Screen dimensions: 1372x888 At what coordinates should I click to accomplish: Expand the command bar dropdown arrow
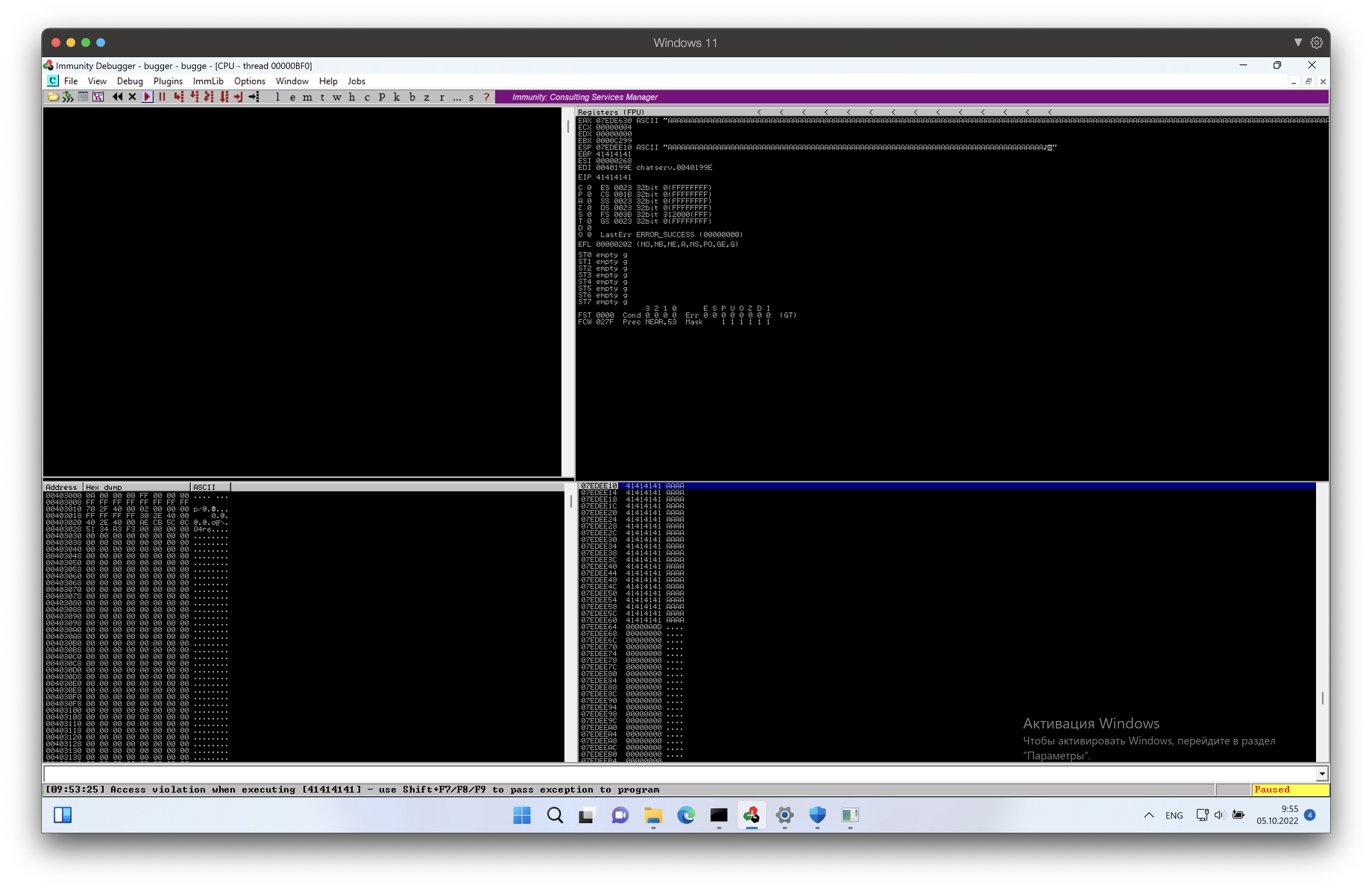[x=1322, y=774]
